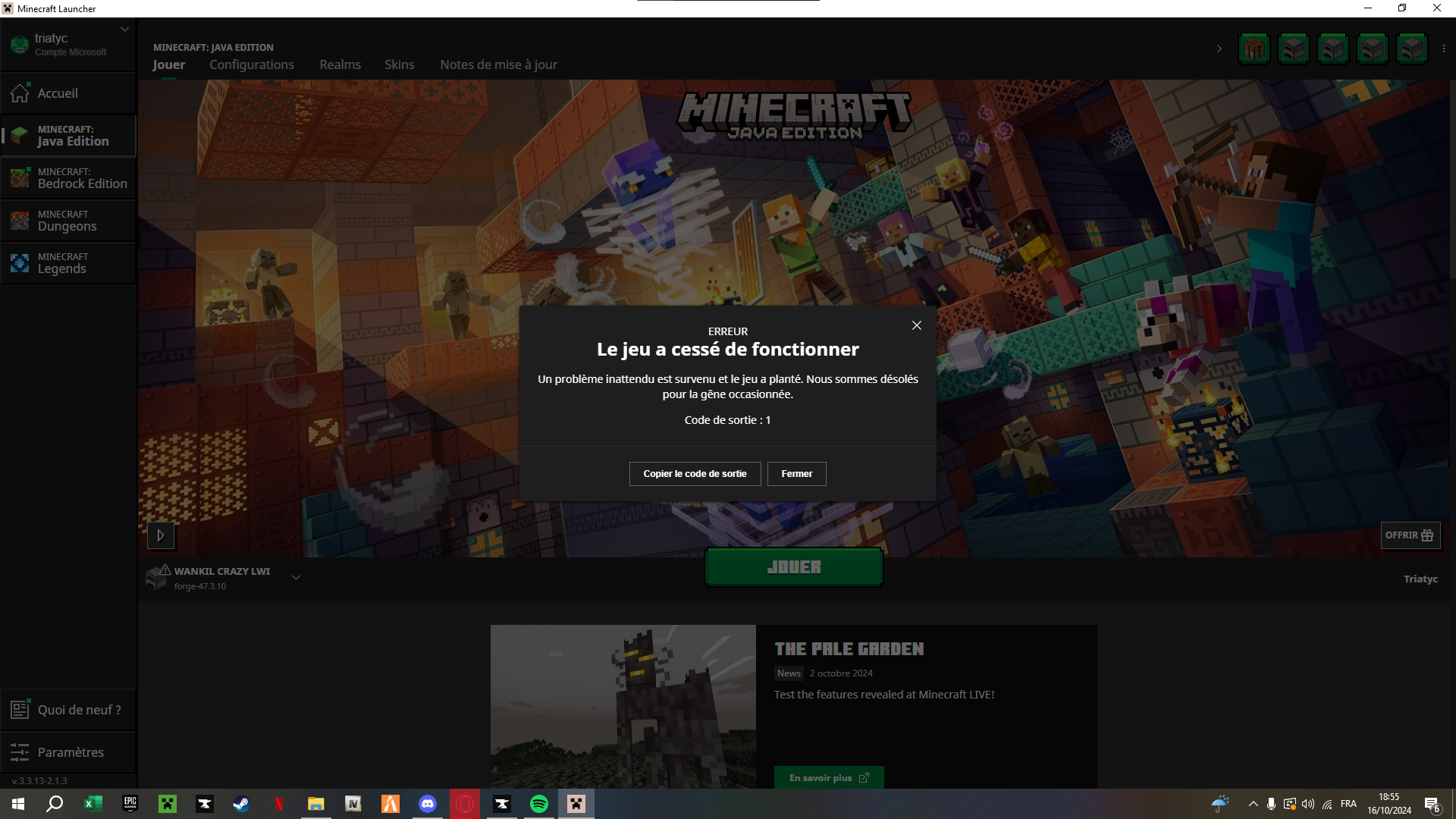Open Spotify from the taskbar
Screen dimensions: 1456x819
(x=539, y=804)
